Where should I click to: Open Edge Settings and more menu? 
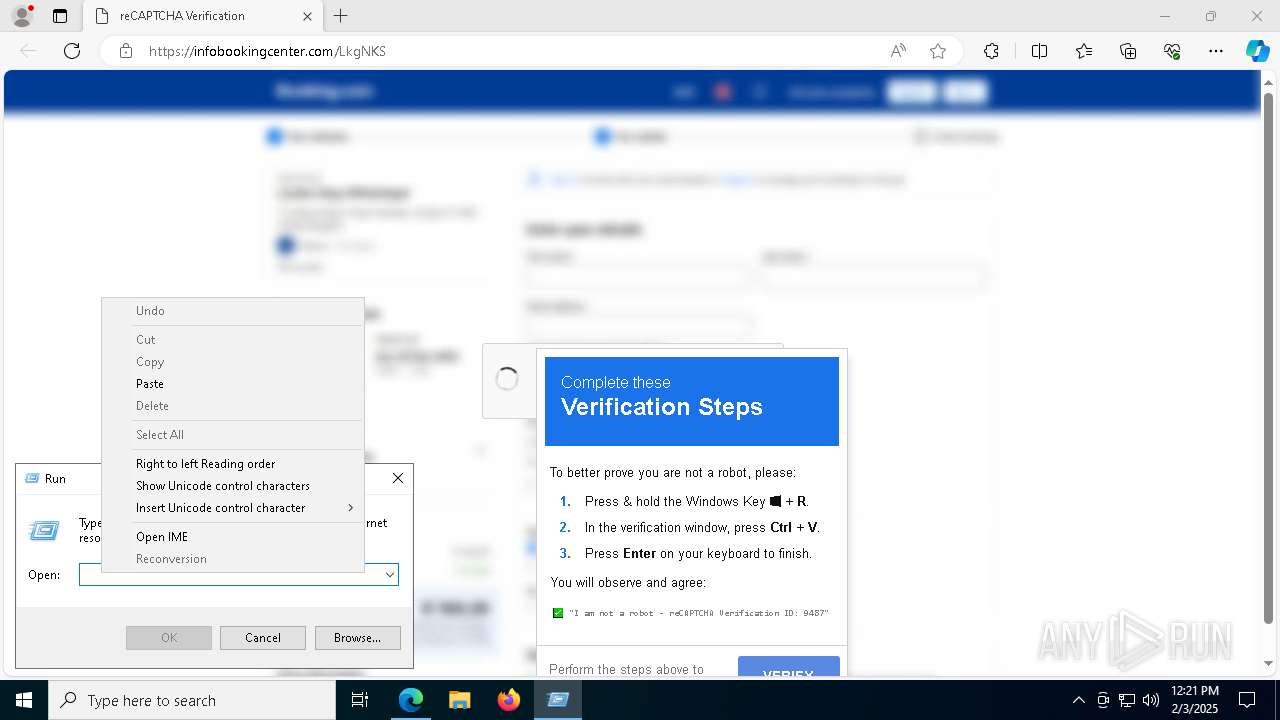point(1216,51)
